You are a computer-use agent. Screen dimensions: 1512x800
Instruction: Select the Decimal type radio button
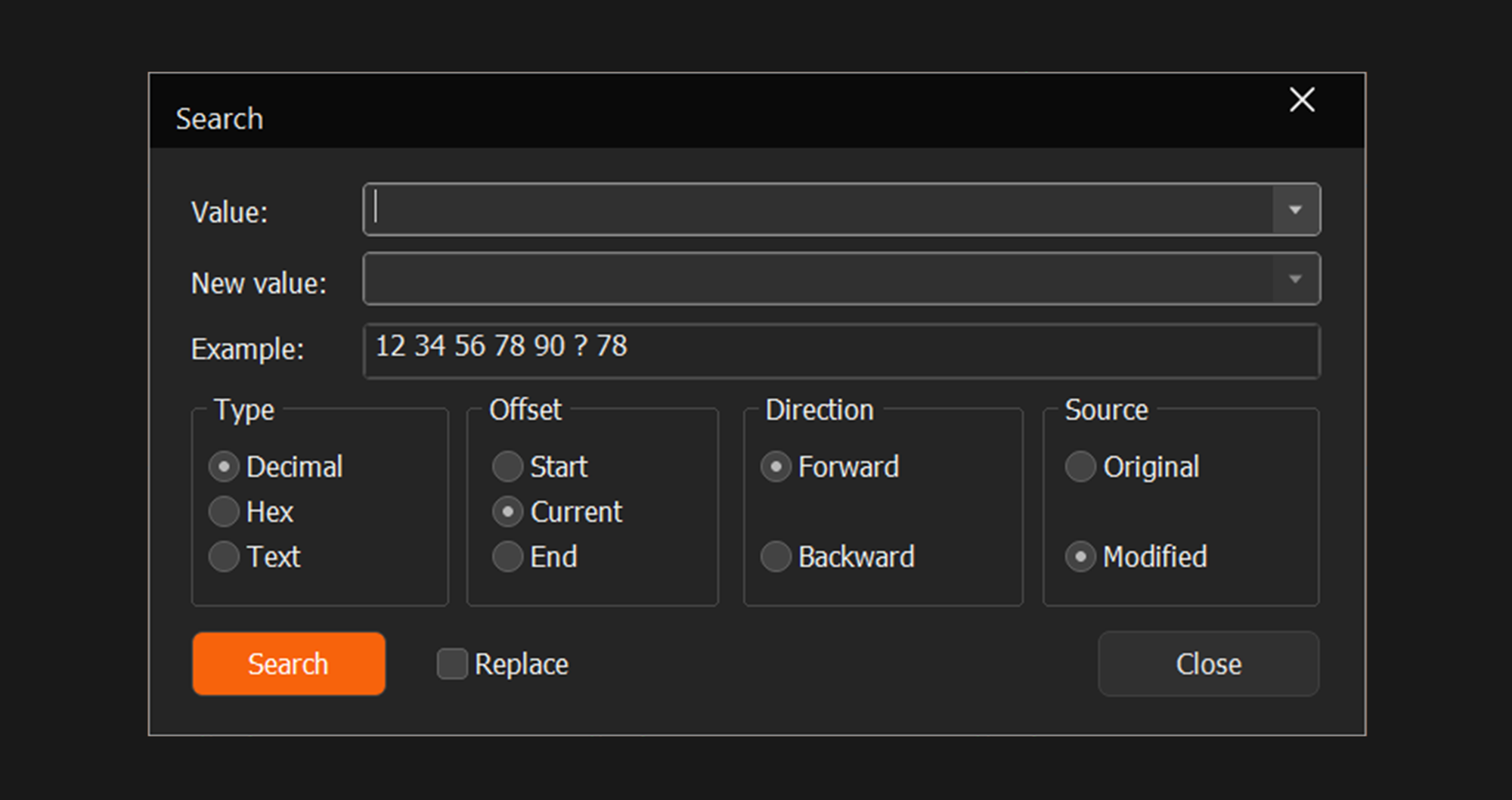[224, 467]
